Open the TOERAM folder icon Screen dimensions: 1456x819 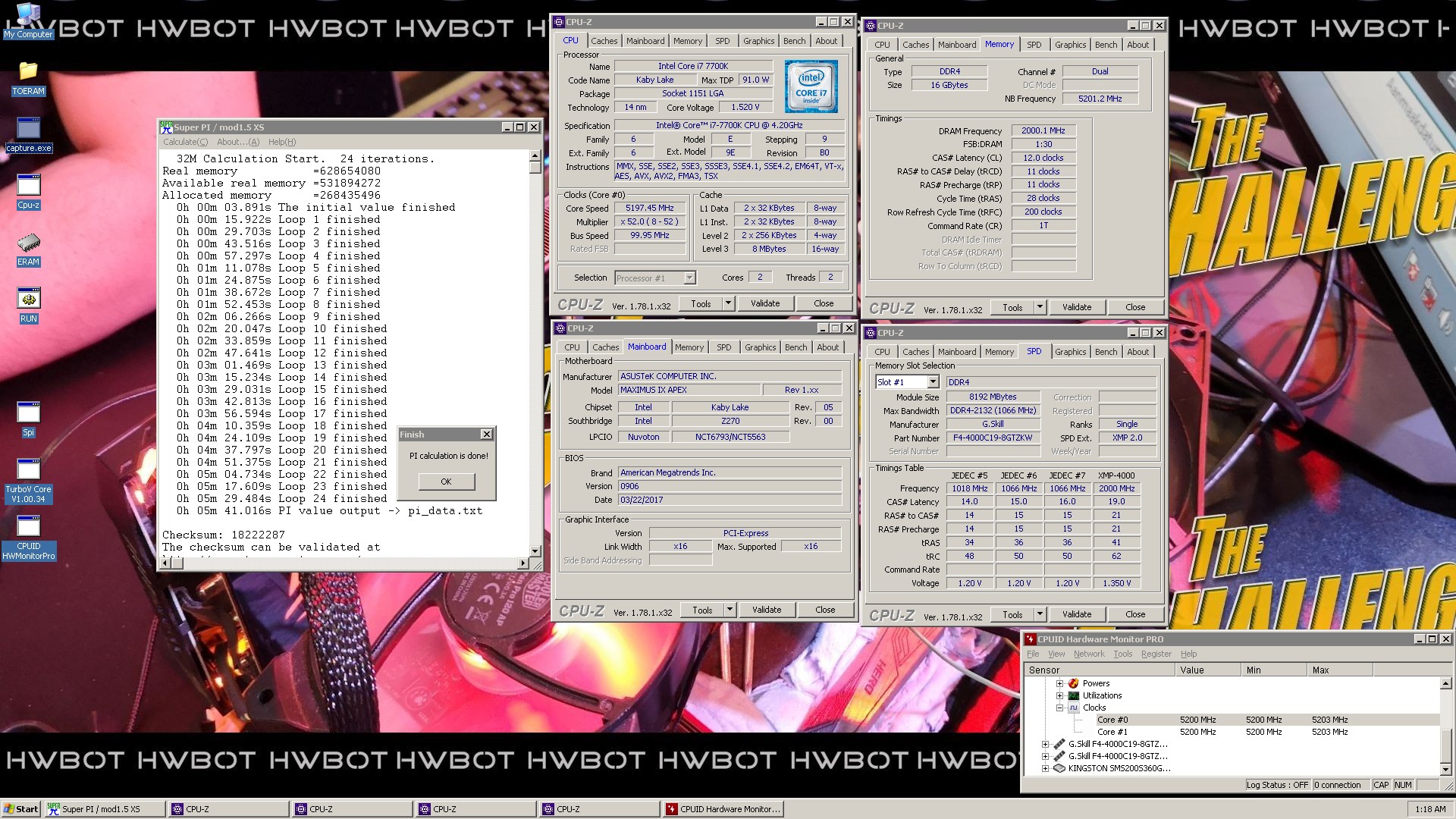[x=28, y=79]
